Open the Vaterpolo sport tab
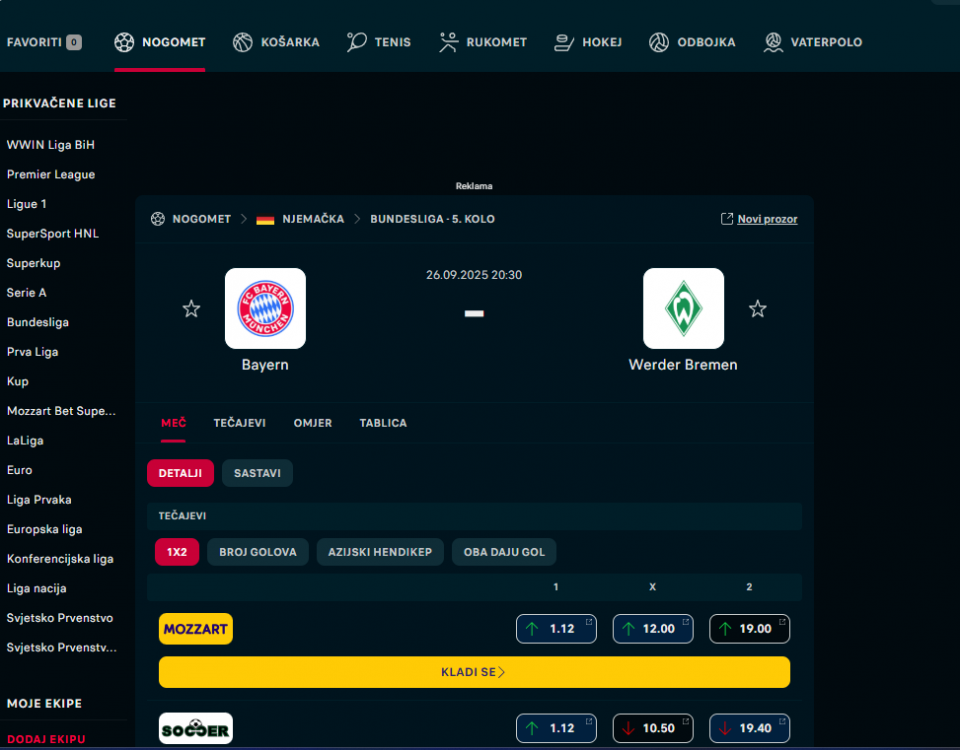 click(813, 42)
